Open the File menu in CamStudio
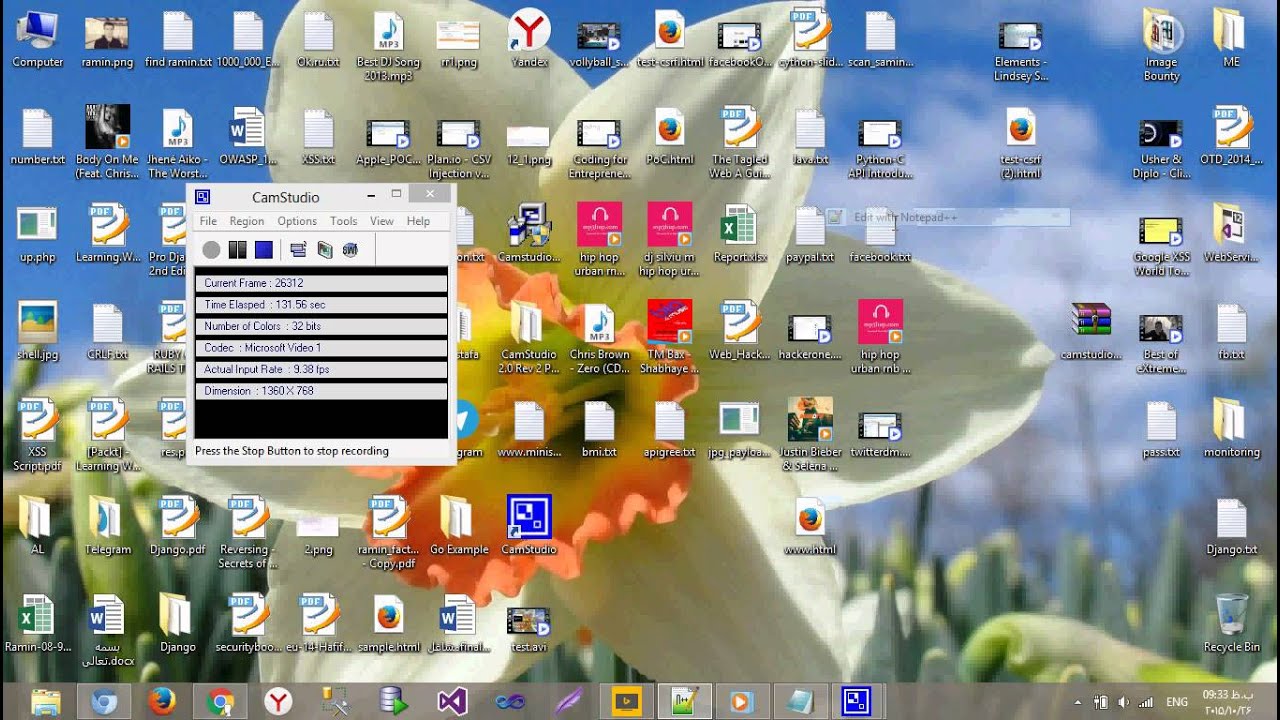 point(208,221)
